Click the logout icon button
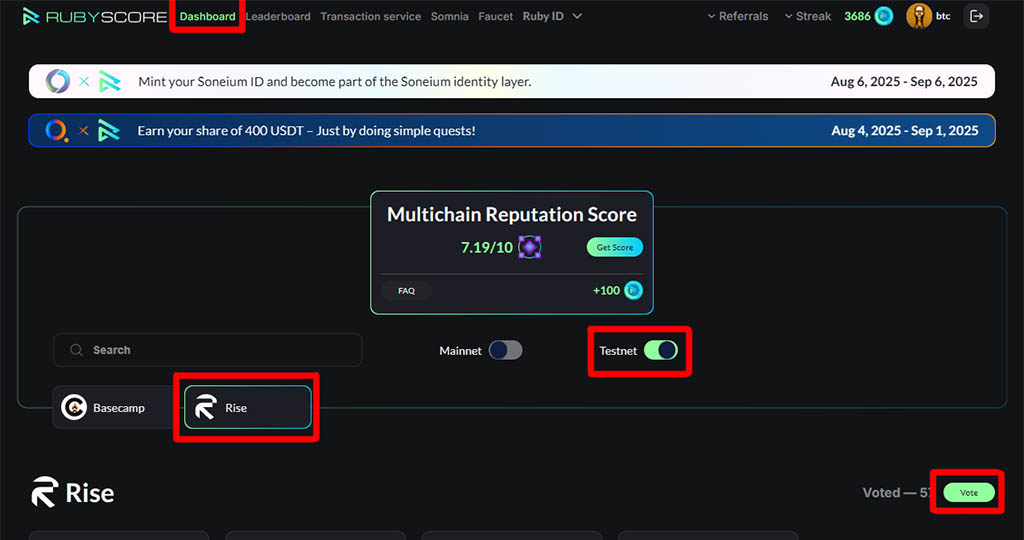Image resolution: width=1024 pixels, height=540 pixels. (x=976, y=16)
